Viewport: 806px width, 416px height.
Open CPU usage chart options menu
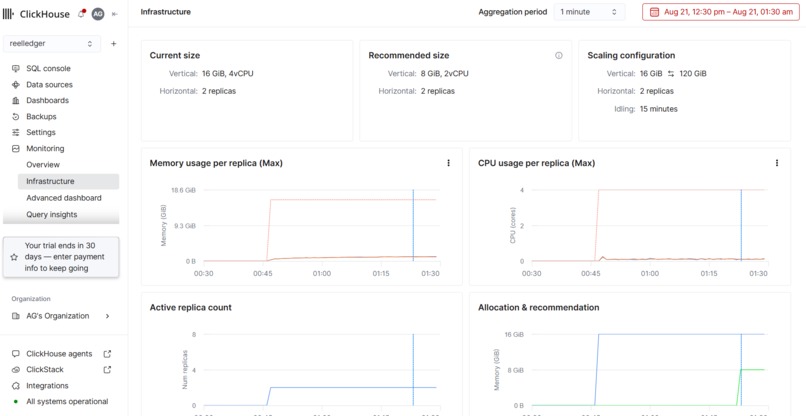click(x=777, y=163)
